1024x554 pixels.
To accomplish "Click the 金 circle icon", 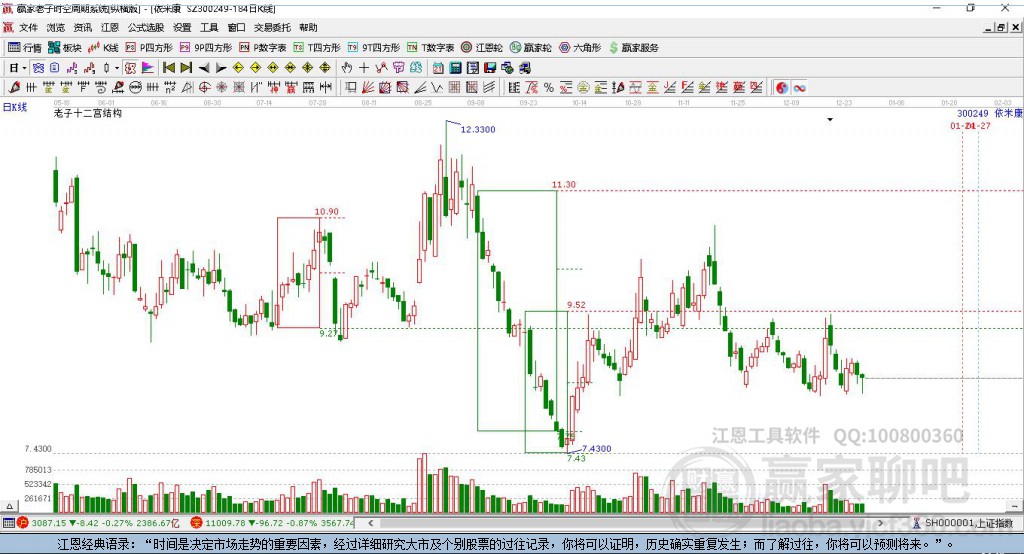I will 583,88.
